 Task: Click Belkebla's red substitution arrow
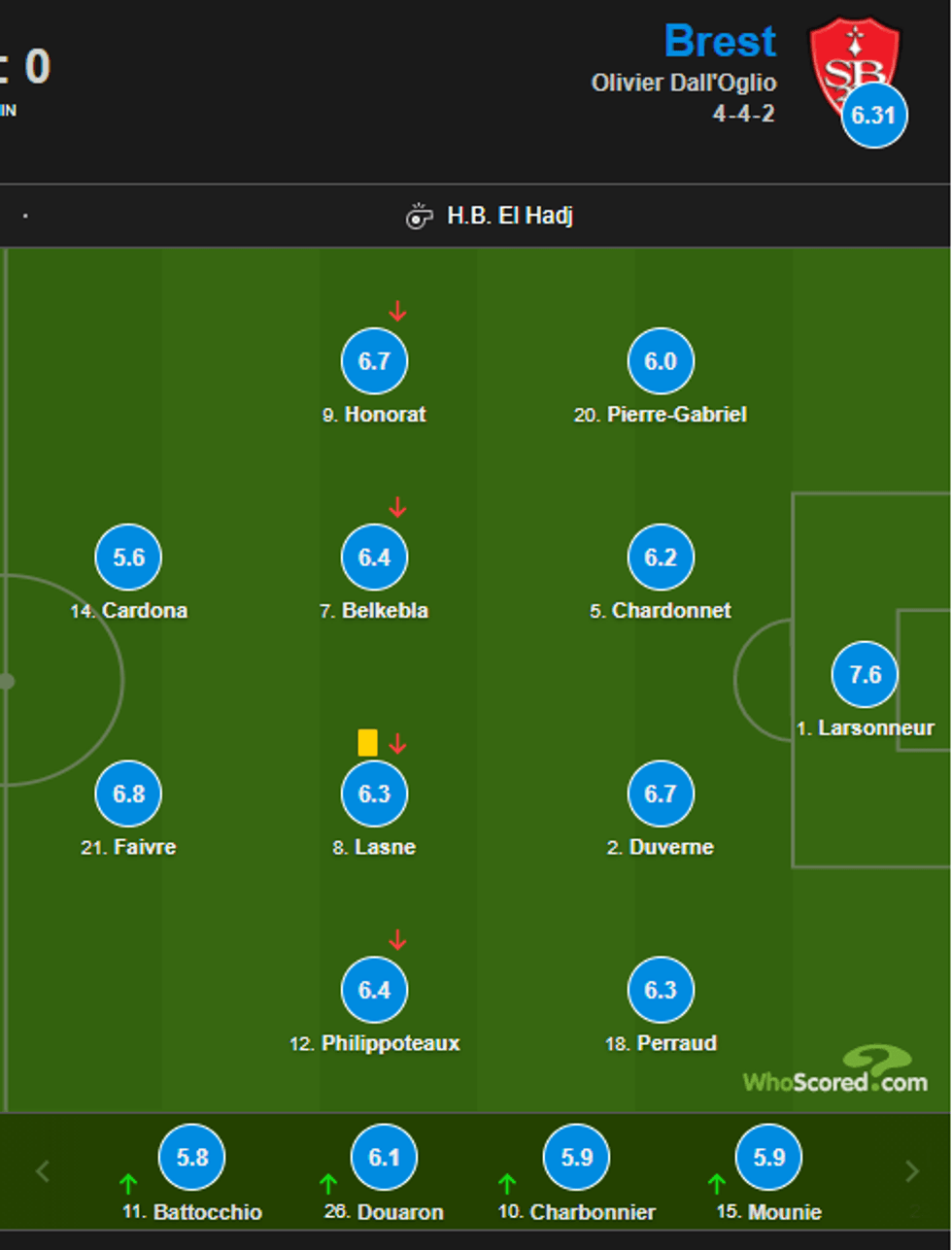click(x=397, y=507)
